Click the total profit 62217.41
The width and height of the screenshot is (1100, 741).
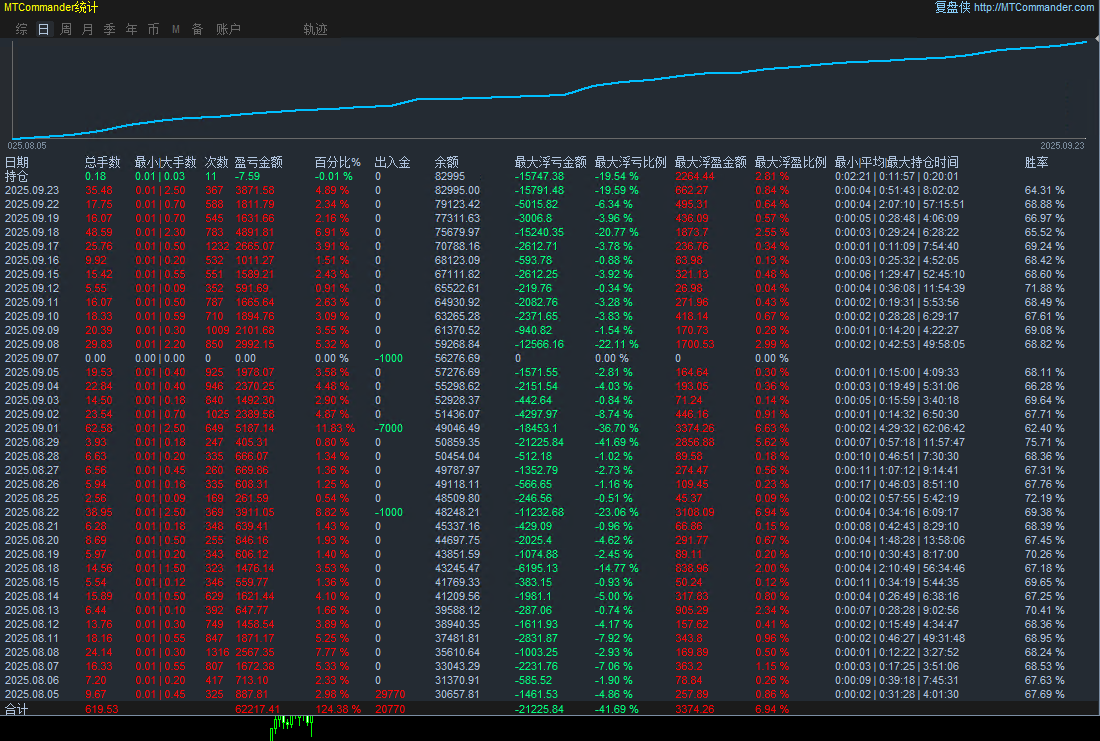[x=257, y=709]
